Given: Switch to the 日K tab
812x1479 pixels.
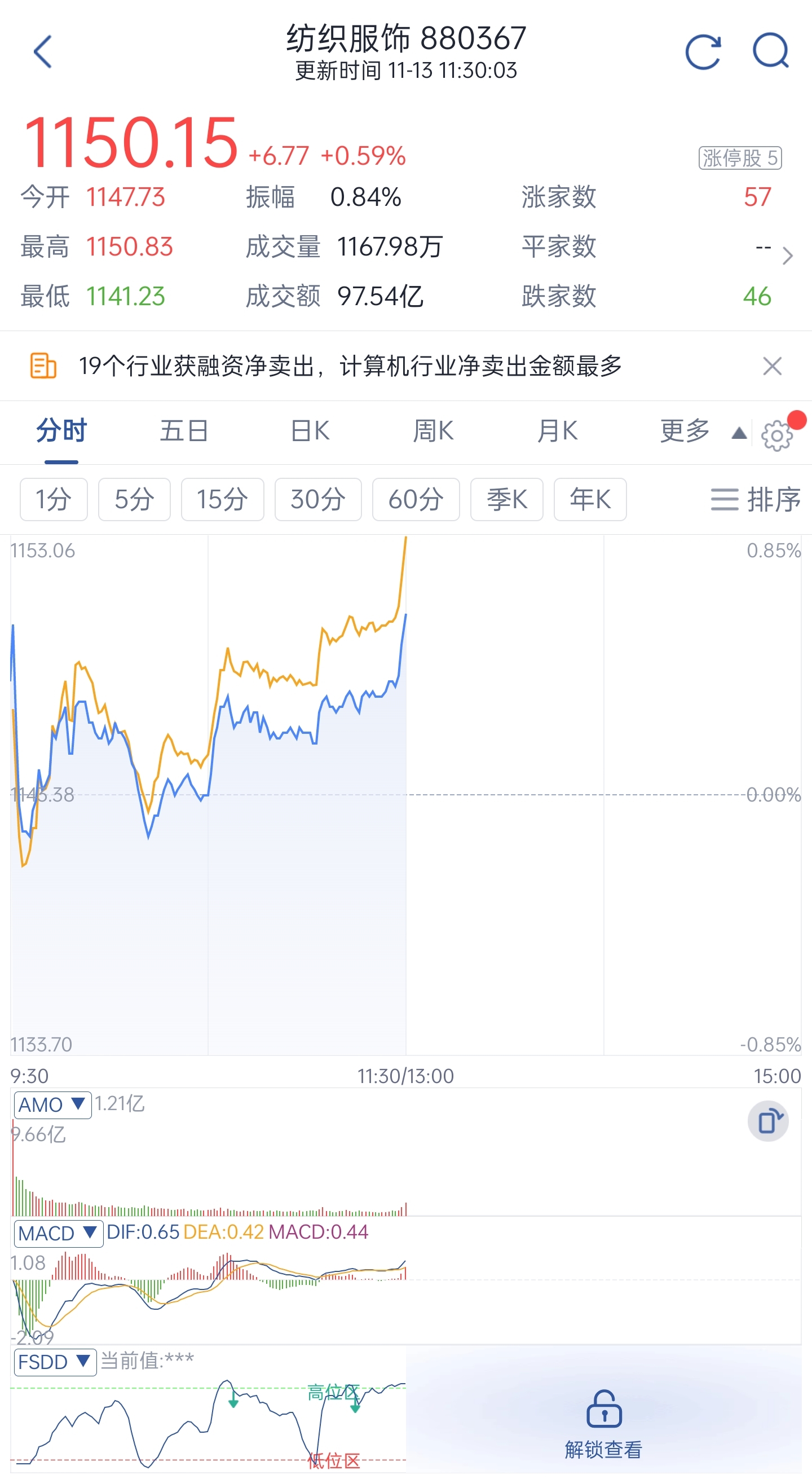Looking at the screenshot, I should [310, 431].
